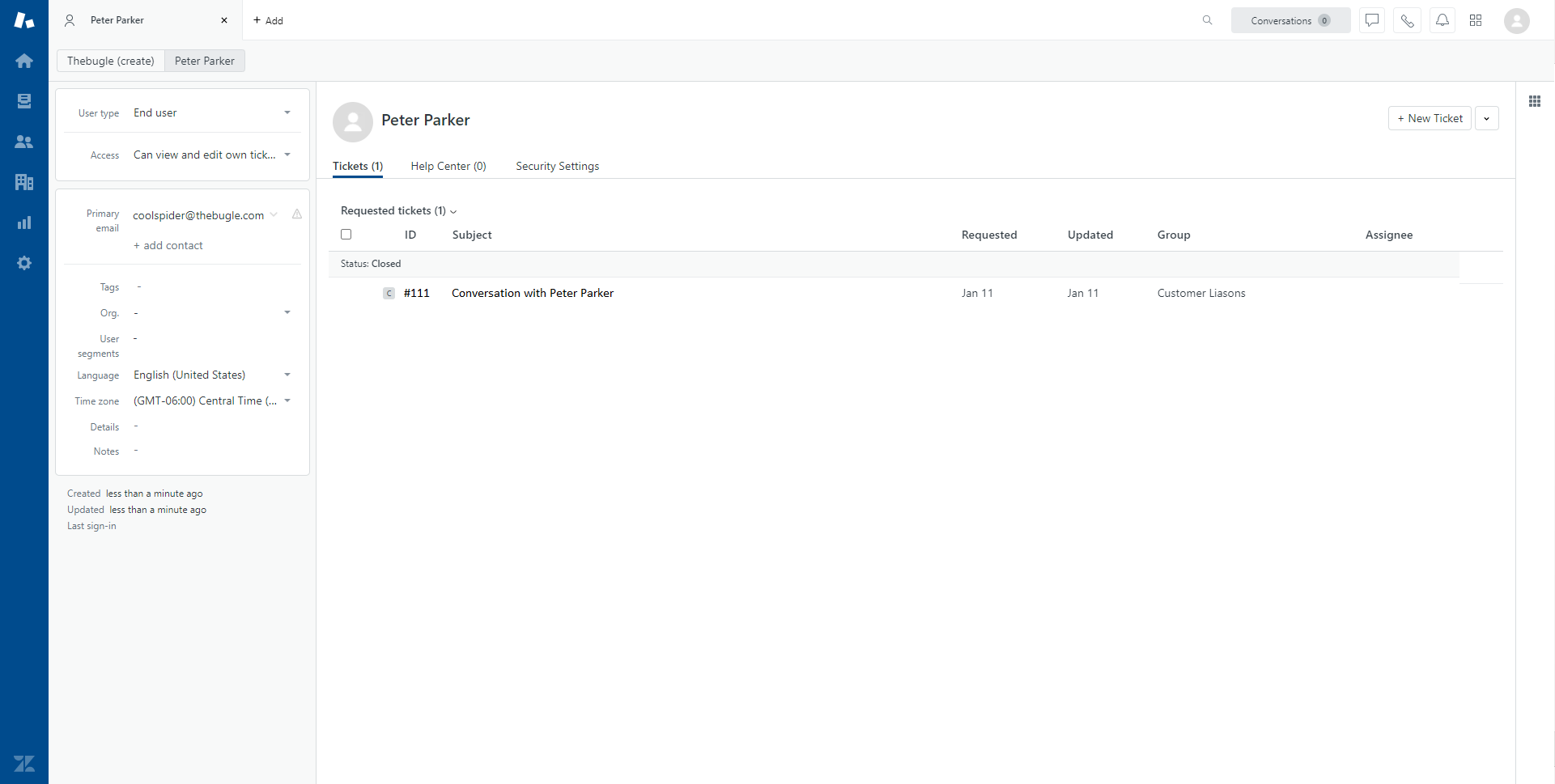Viewport: 1555px width, 784px height.
Task: Expand the Language dropdown
Action: [287, 375]
